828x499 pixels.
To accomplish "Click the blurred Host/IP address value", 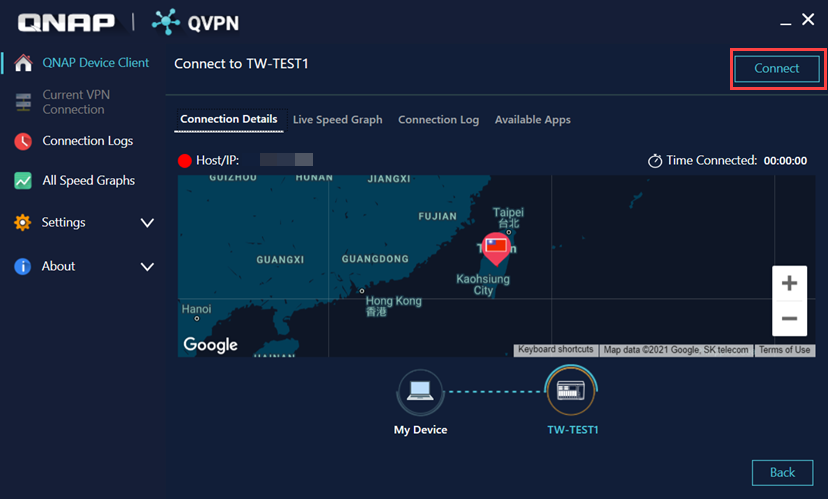I will click(286, 159).
